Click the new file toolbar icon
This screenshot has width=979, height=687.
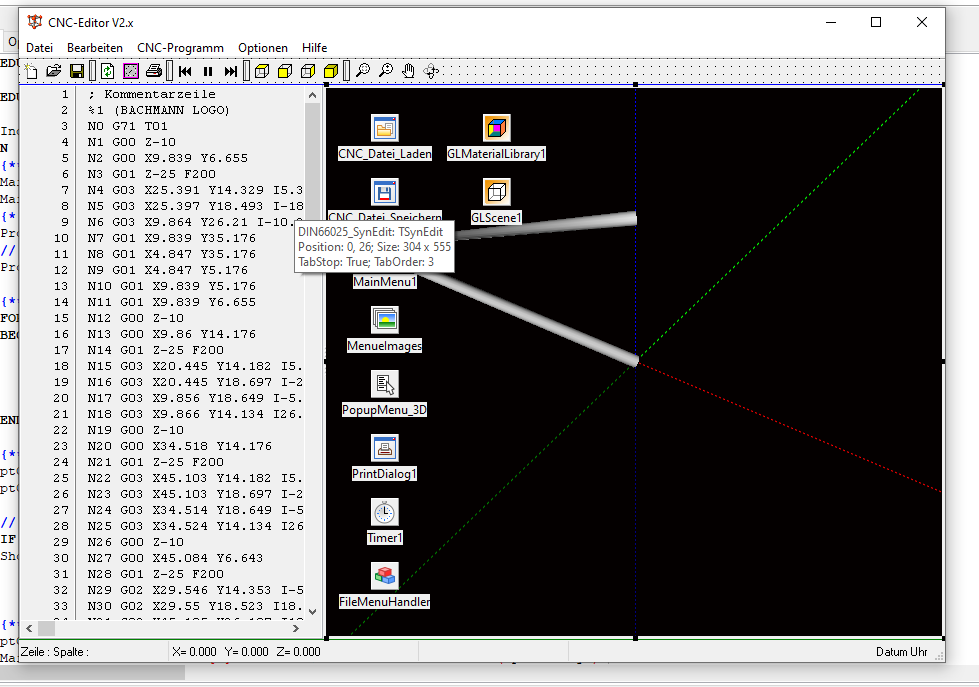coord(31,71)
